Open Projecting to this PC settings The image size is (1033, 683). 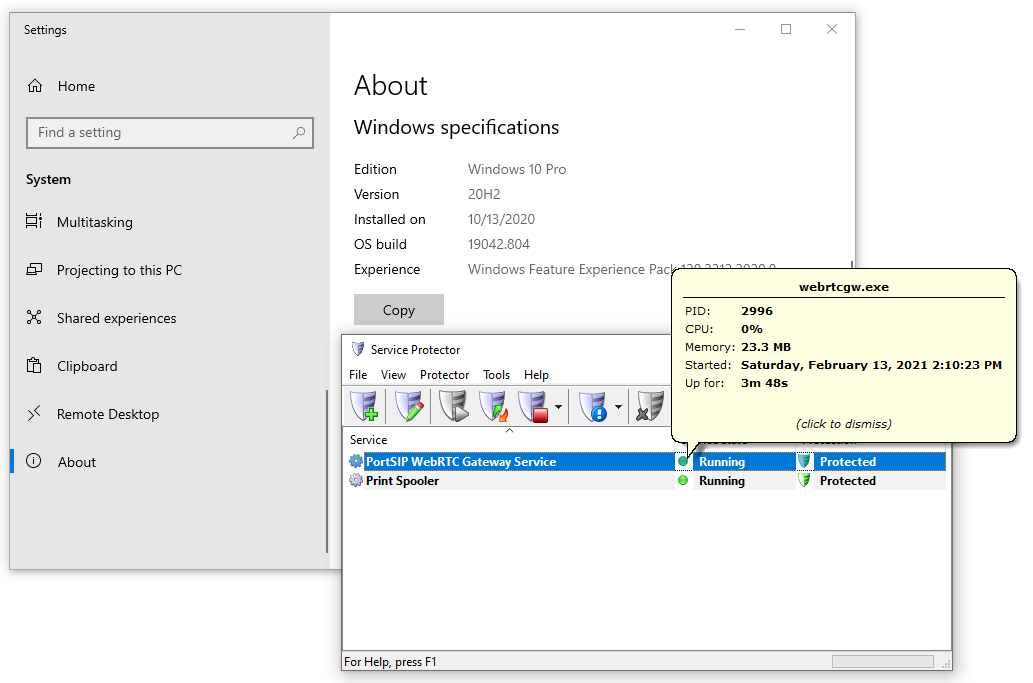[119, 270]
